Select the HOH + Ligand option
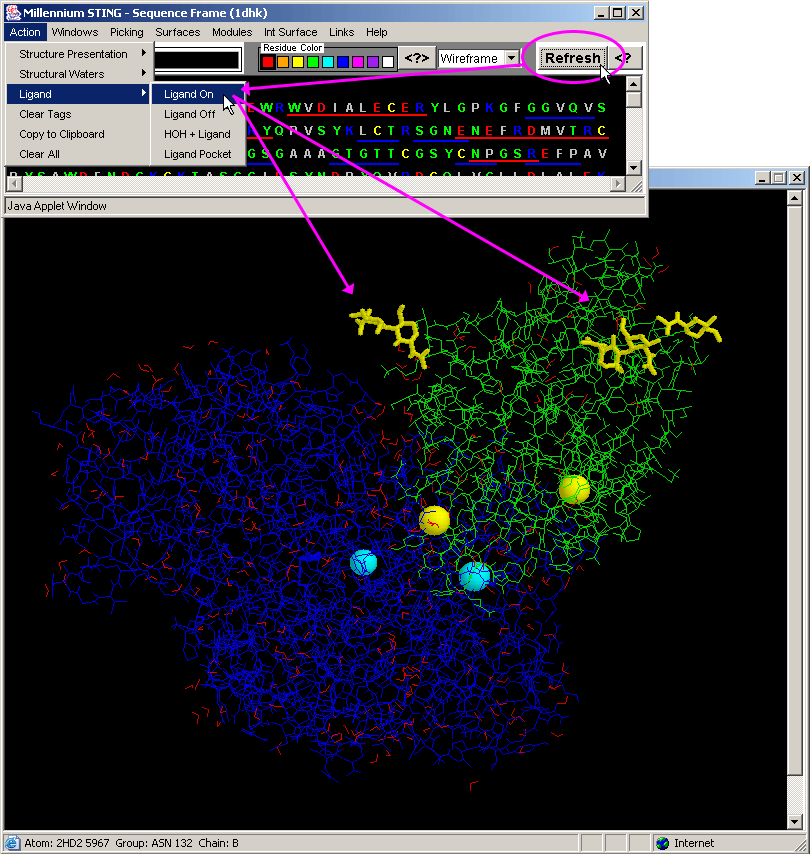The height and width of the screenshot is (854, 810). click(197, 134)
